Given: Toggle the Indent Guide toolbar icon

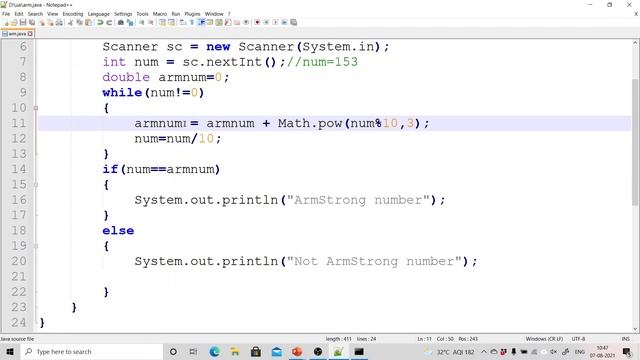Looking at the screenshot, I should pos(201,22).
